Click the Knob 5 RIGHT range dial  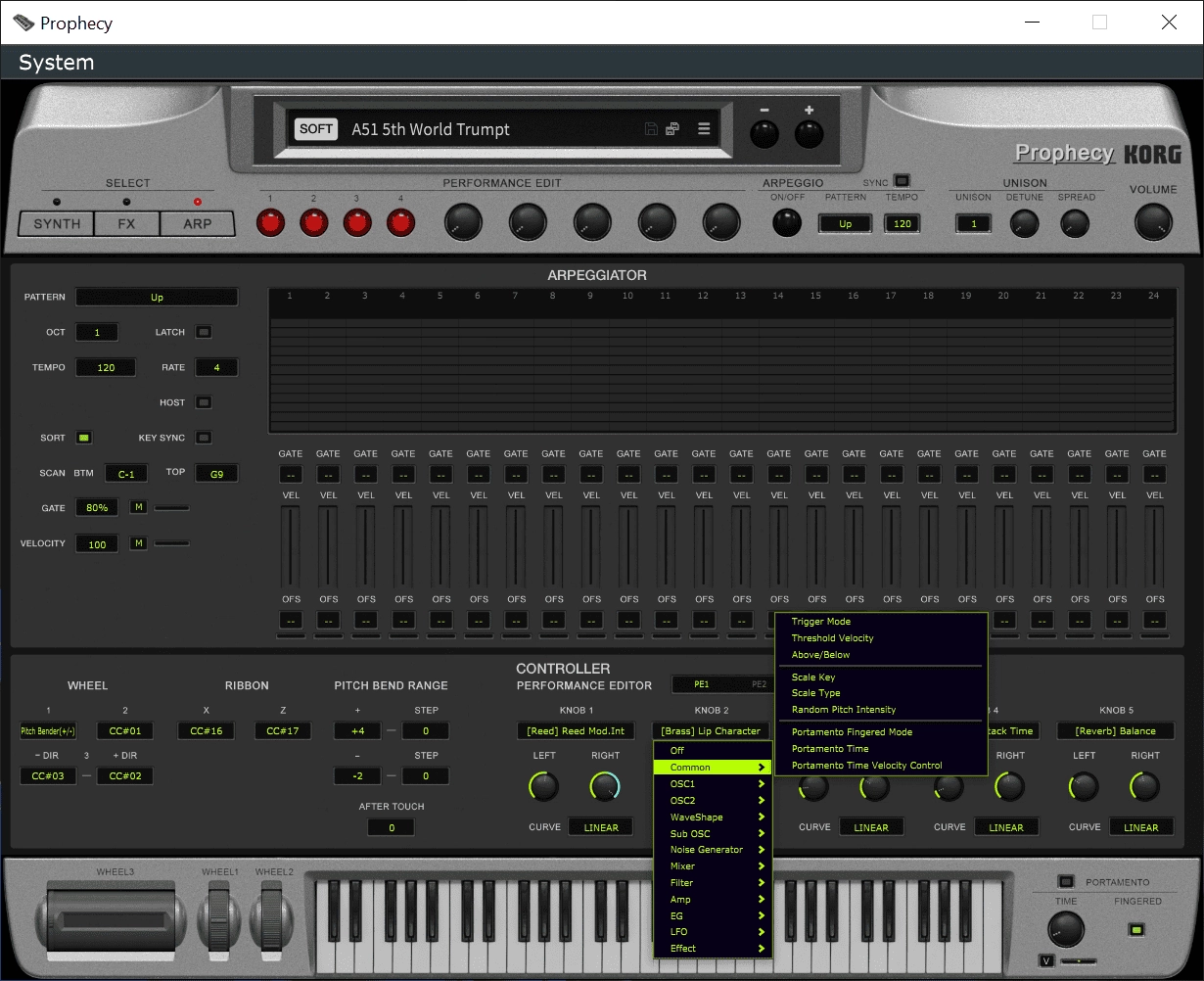tap(1144, 785)
